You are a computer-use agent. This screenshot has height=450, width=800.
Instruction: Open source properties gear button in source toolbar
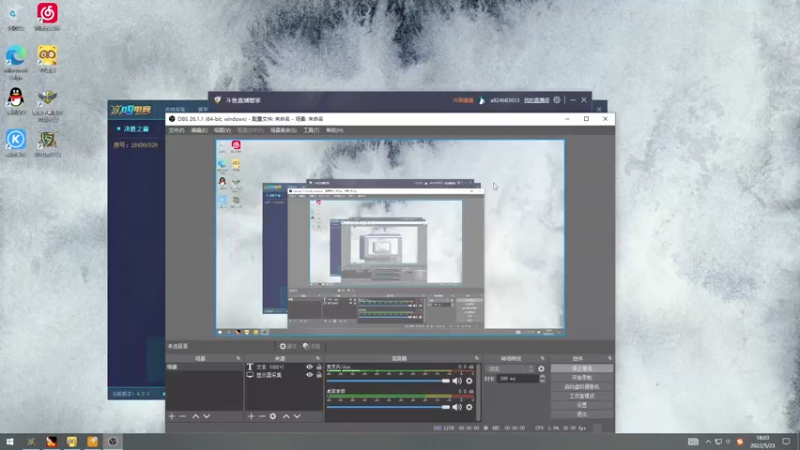click(x=288, y=346)
